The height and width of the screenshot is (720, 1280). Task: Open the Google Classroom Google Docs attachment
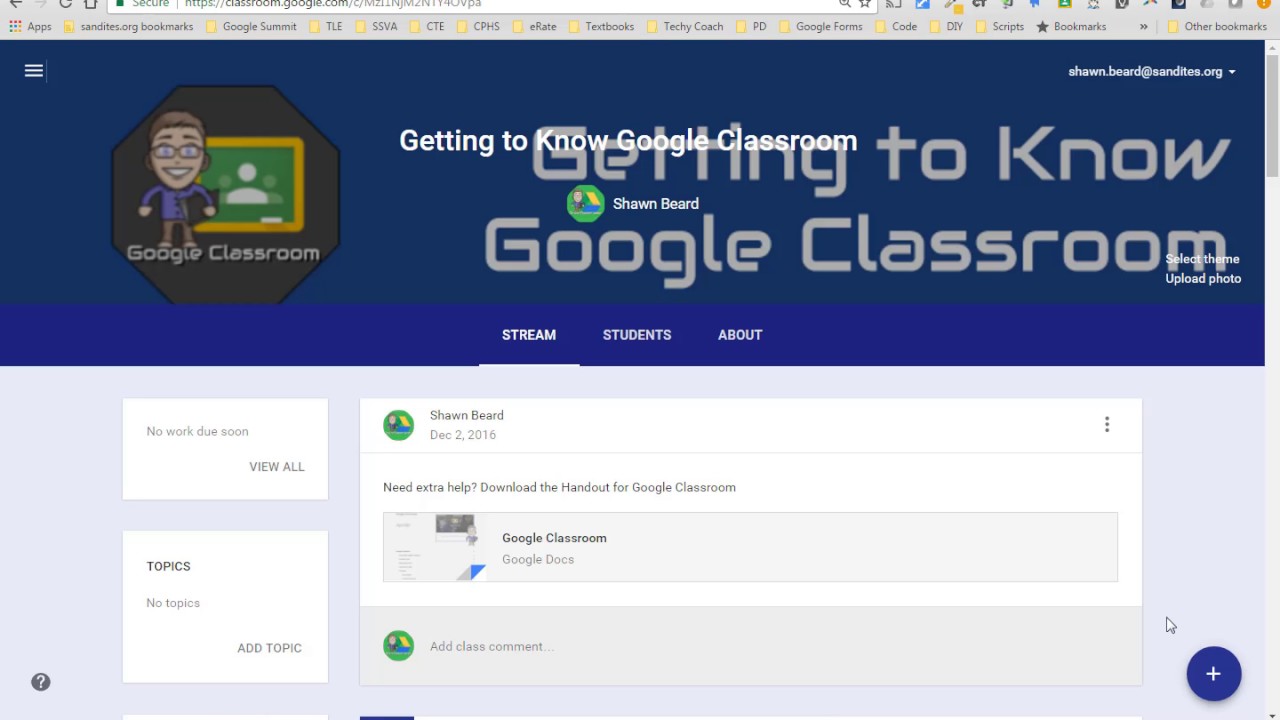[x=750, y=547]
